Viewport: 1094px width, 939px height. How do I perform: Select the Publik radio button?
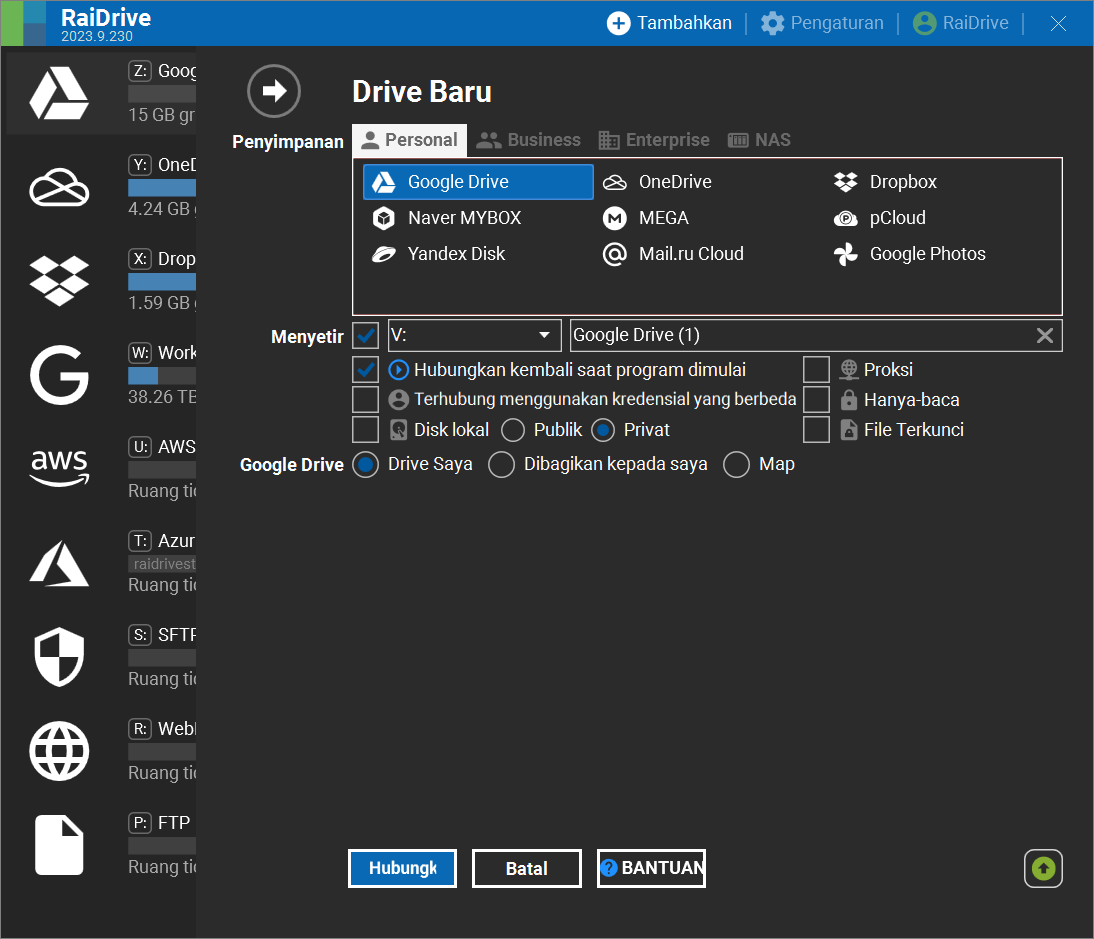(513, 430)
